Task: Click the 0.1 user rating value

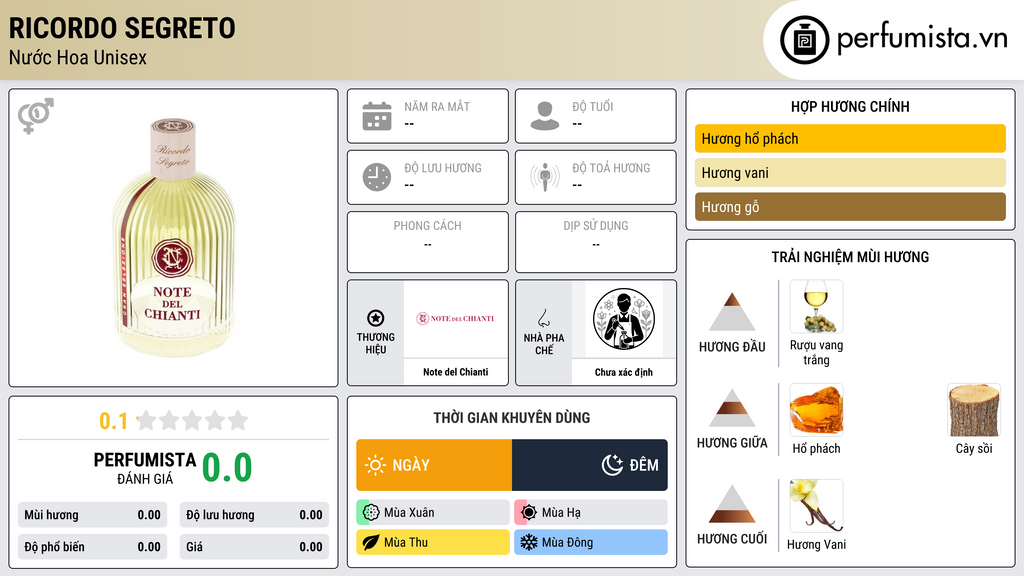Action: point(113,421)
